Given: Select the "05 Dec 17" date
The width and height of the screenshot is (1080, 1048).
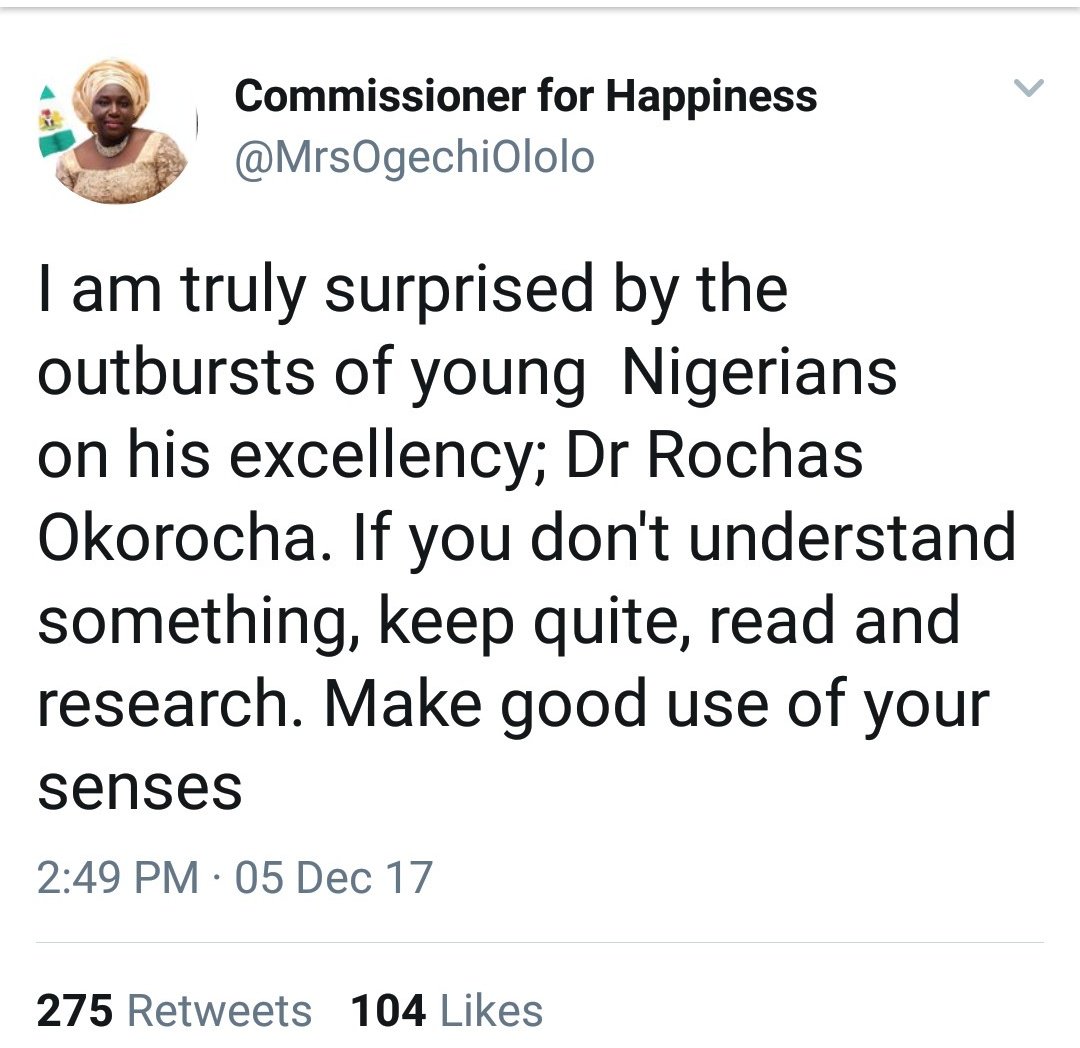Looking at the screenshot, I should point(333,878).
